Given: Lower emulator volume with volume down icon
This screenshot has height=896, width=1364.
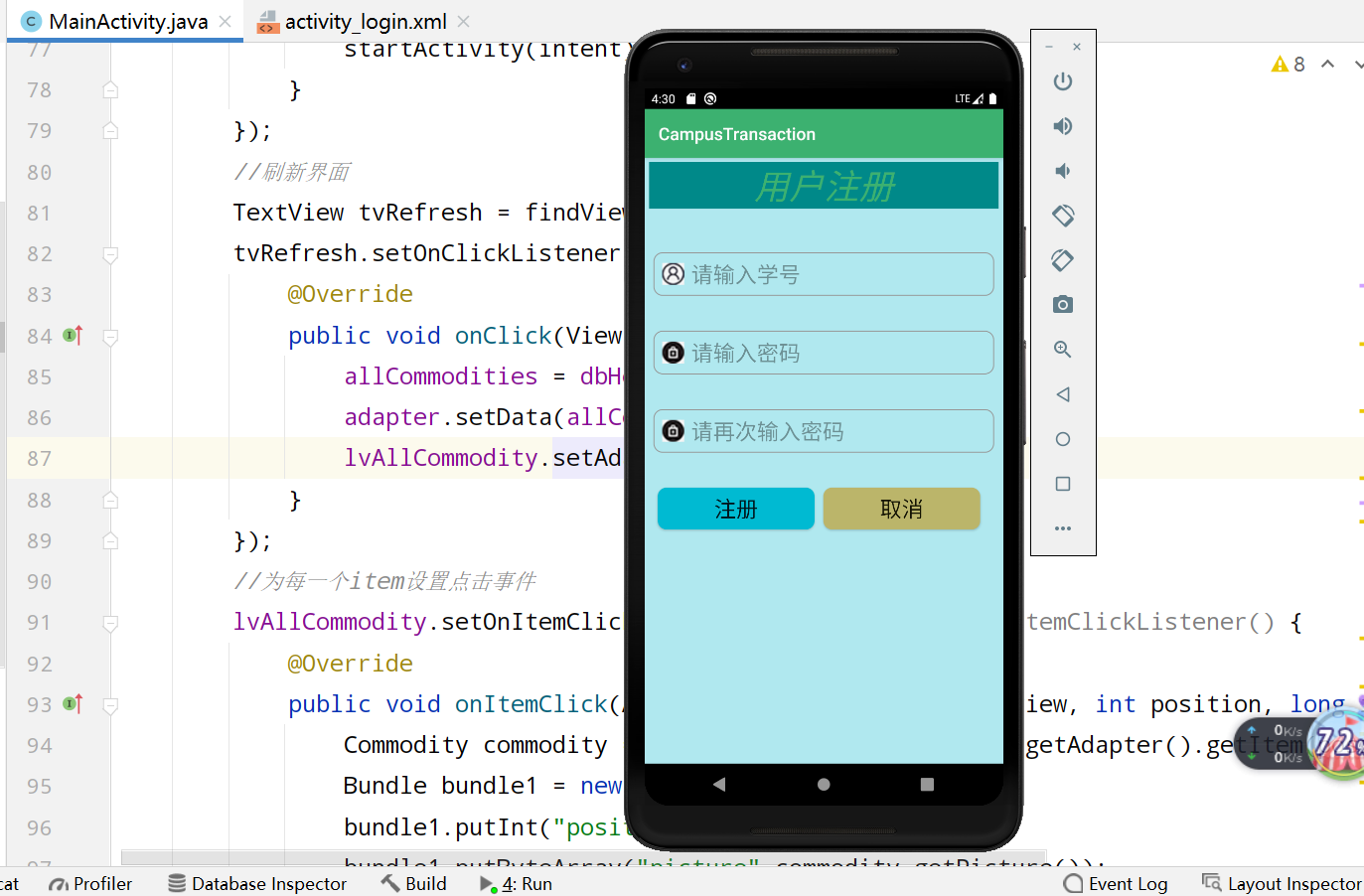Looking at the screenshot, I should point(1063,171).
